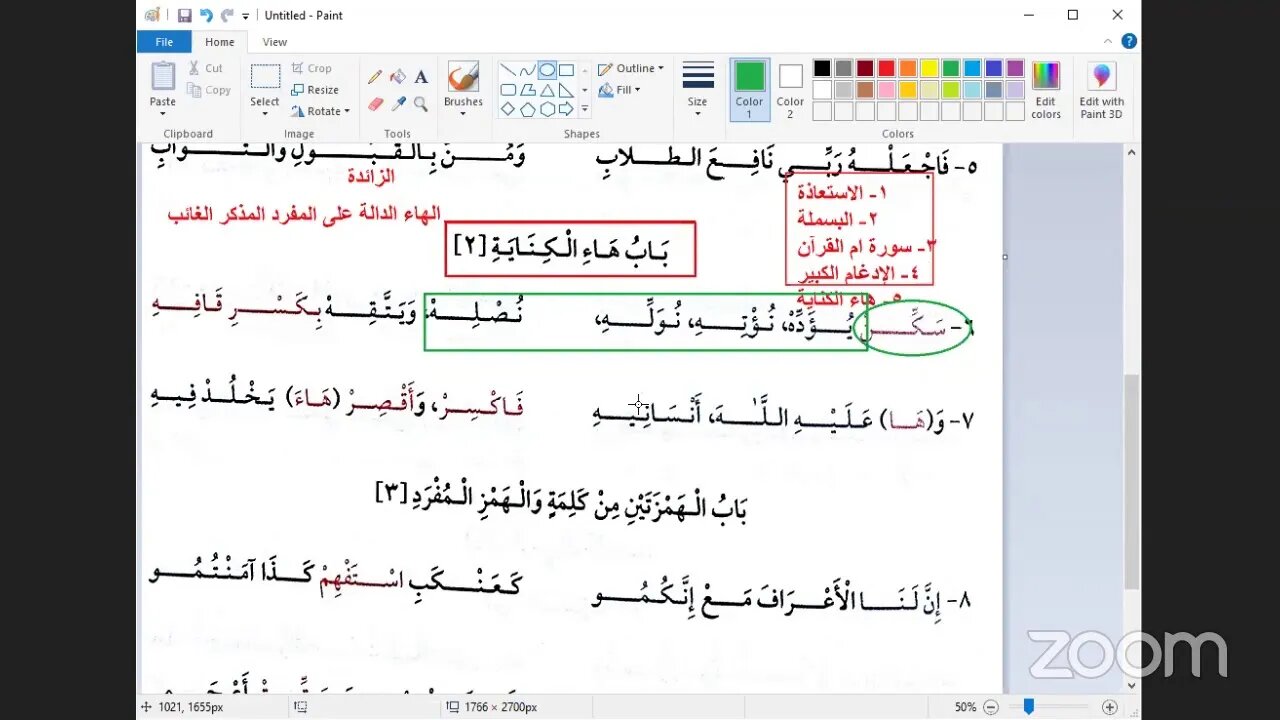This screenshot has width=1280, height=720.
Task: Click the Undo arrow in title bar
Action: (206, 15)
